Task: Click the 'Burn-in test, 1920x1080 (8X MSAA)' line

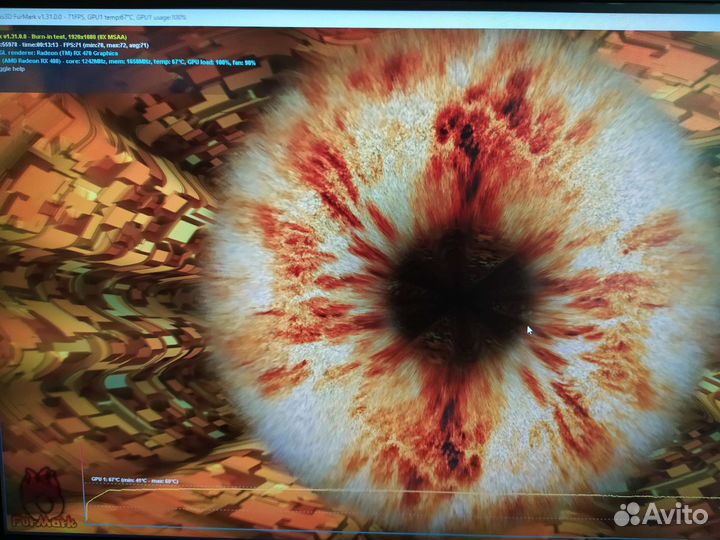Action: (64, 37)
